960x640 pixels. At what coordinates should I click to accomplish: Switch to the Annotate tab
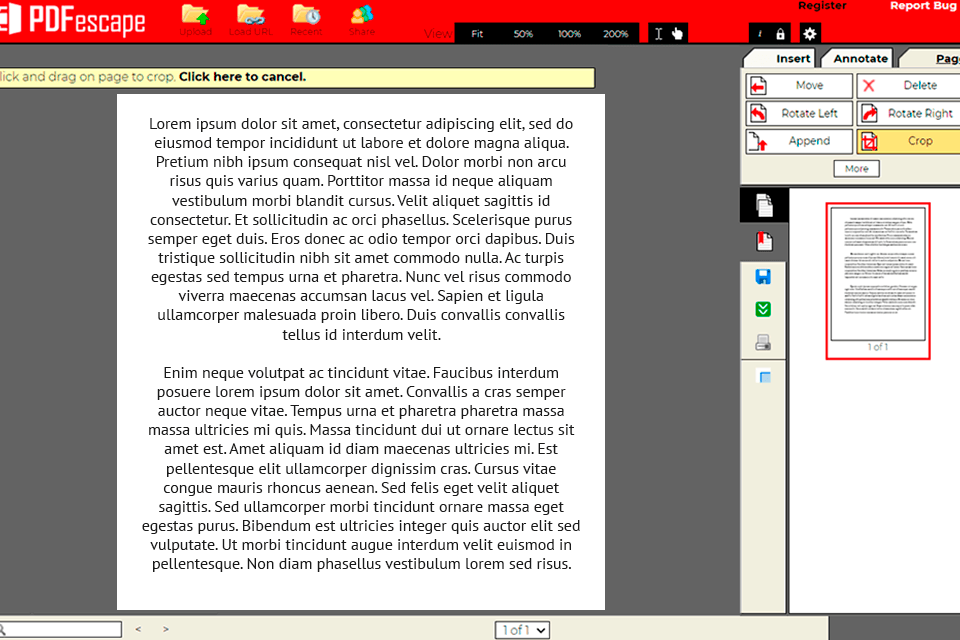click(x=860, y=58)
